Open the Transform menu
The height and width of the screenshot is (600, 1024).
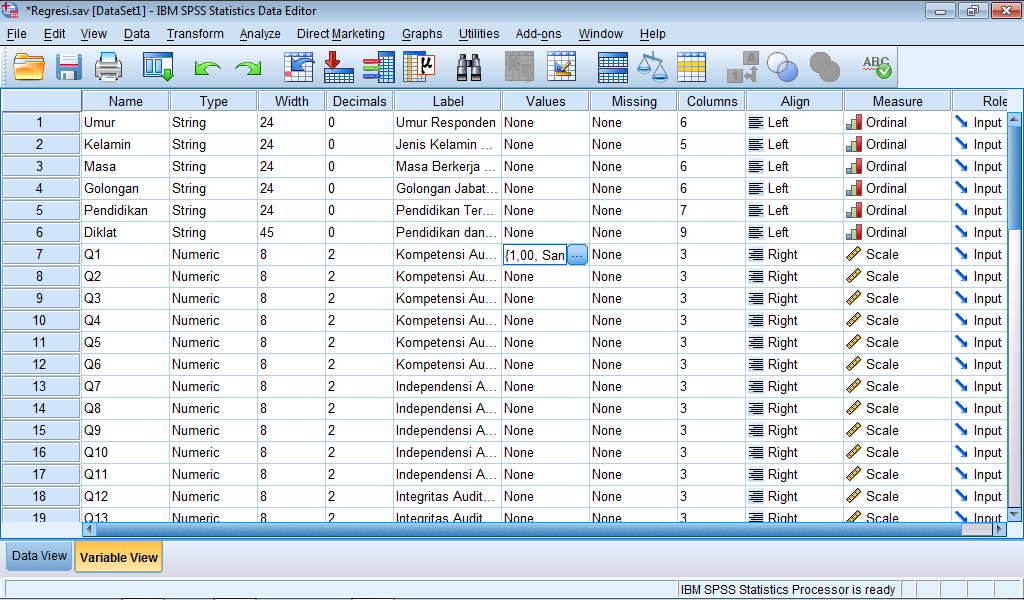tap(195, 34)
